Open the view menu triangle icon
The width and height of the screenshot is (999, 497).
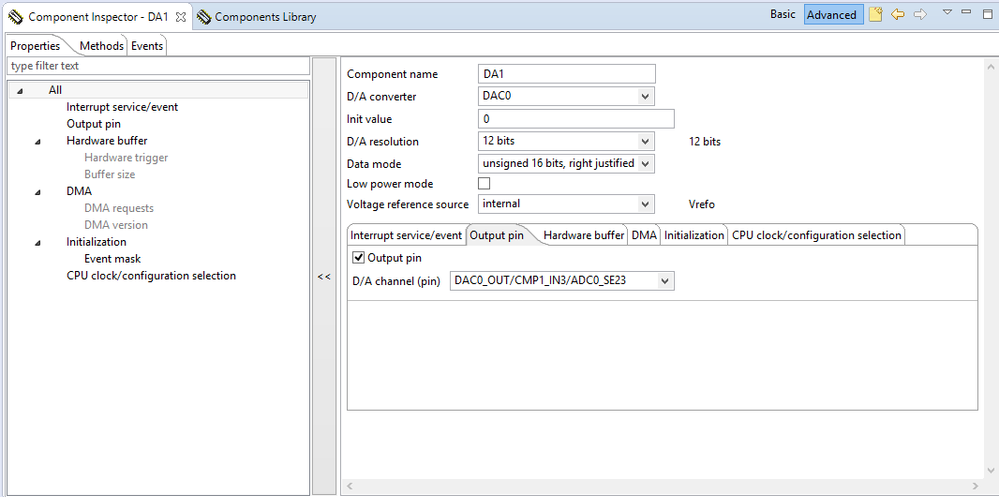pos(947,12)
